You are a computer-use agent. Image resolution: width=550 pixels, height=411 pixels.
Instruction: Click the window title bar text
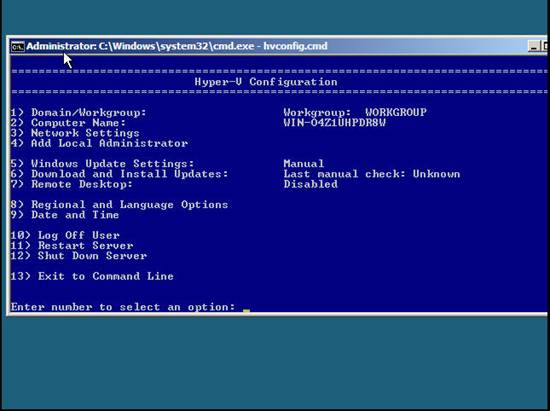coord(177,46)
